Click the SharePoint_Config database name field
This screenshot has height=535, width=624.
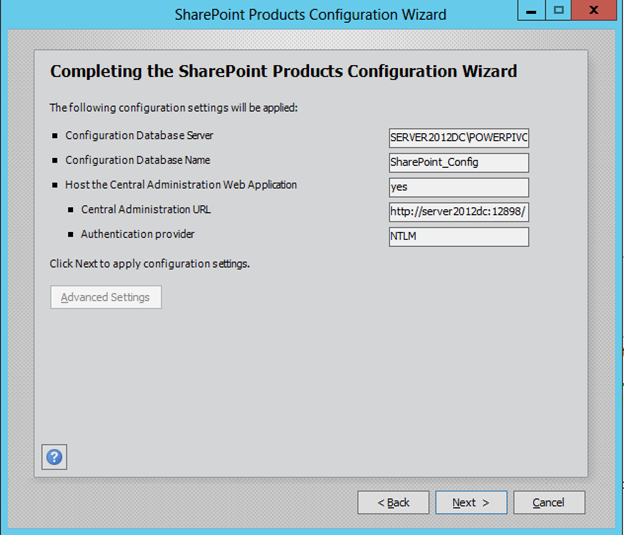459,162
